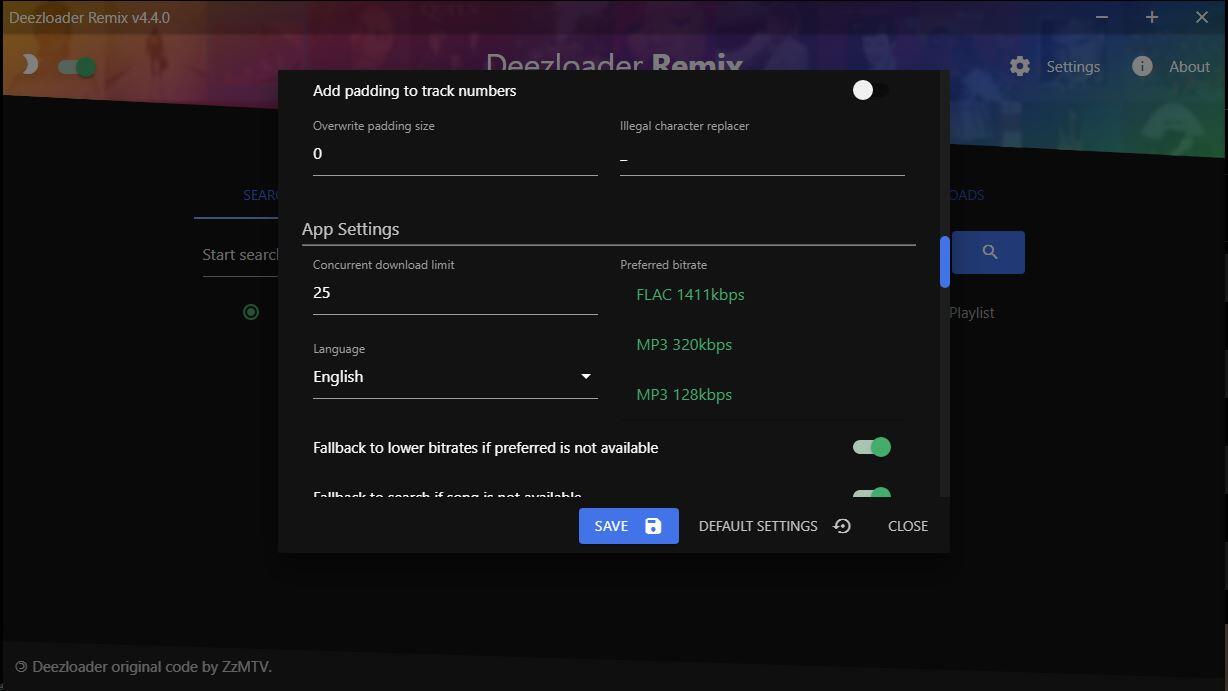Image resolution: width=1228 pixels, height=691 pixels.
Task: Select FLAC 1411kbps bitrate
Action: (x=691, y=294)
